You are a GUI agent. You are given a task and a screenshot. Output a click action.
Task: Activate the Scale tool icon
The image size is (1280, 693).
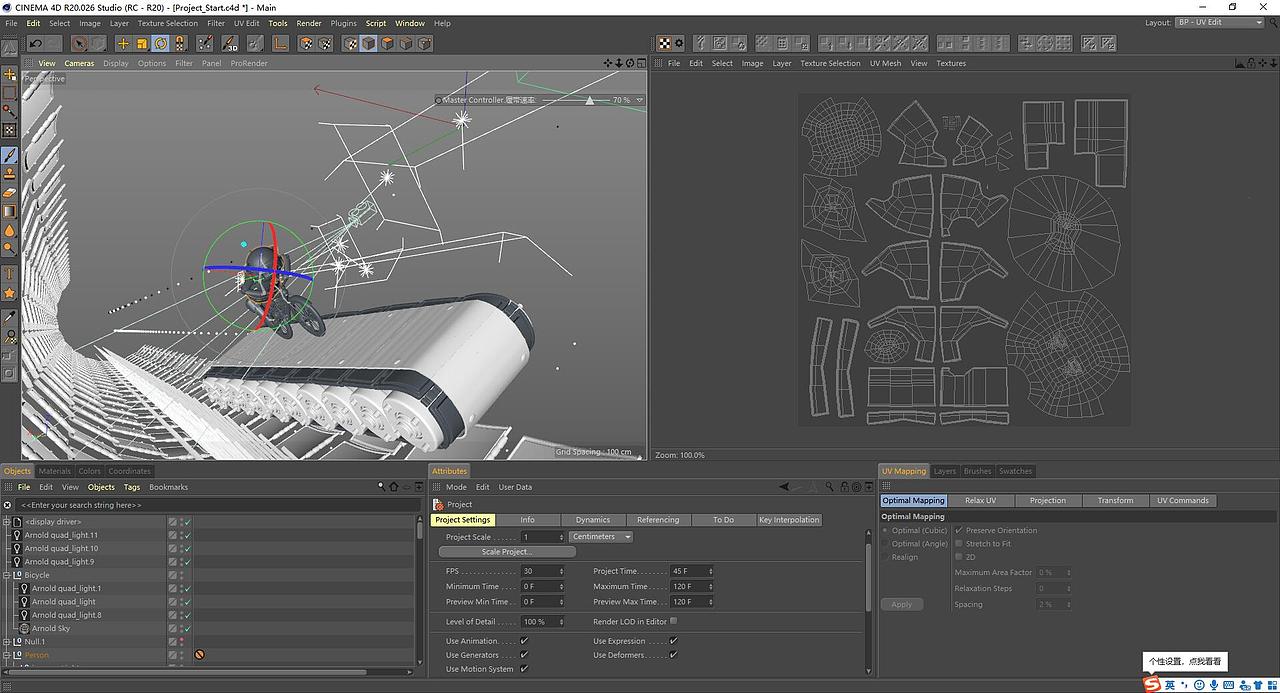point(142,43)
